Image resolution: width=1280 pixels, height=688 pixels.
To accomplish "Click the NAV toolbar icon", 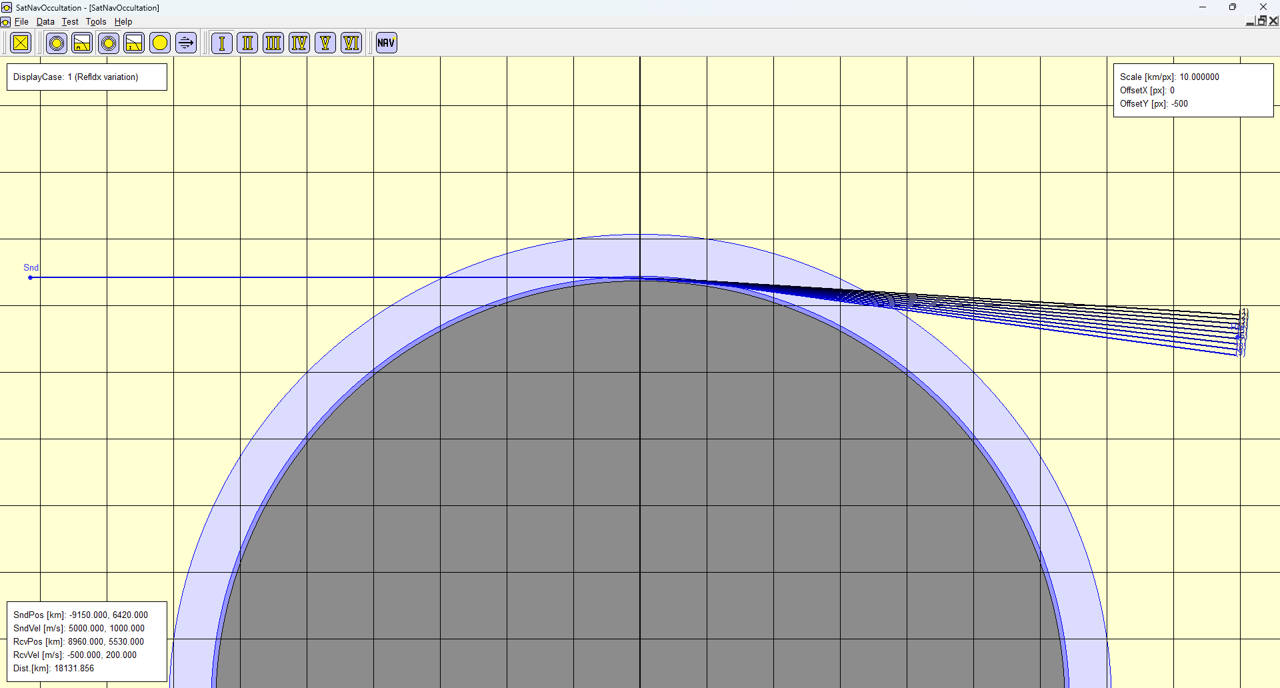I will point(386,43).
